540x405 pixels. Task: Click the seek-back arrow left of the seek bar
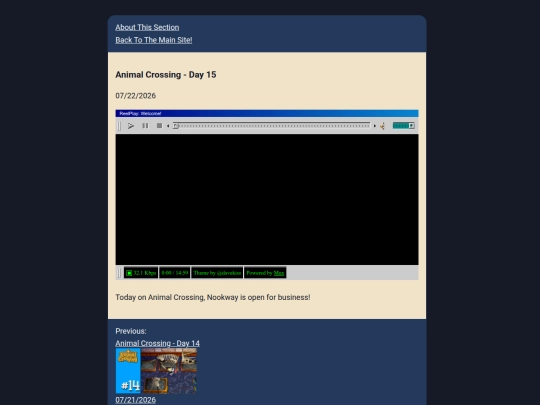(x=168, y=126)
